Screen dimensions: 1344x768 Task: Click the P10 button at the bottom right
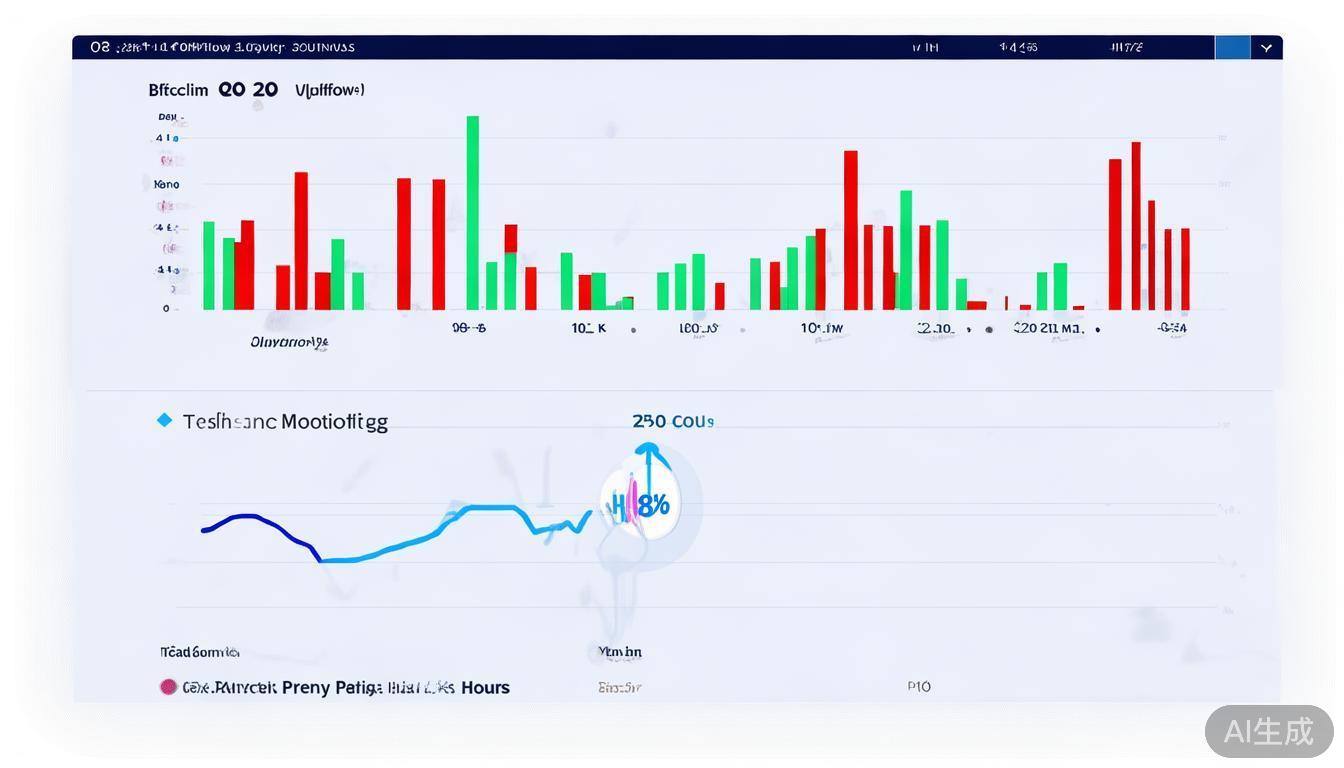(918, 687)
